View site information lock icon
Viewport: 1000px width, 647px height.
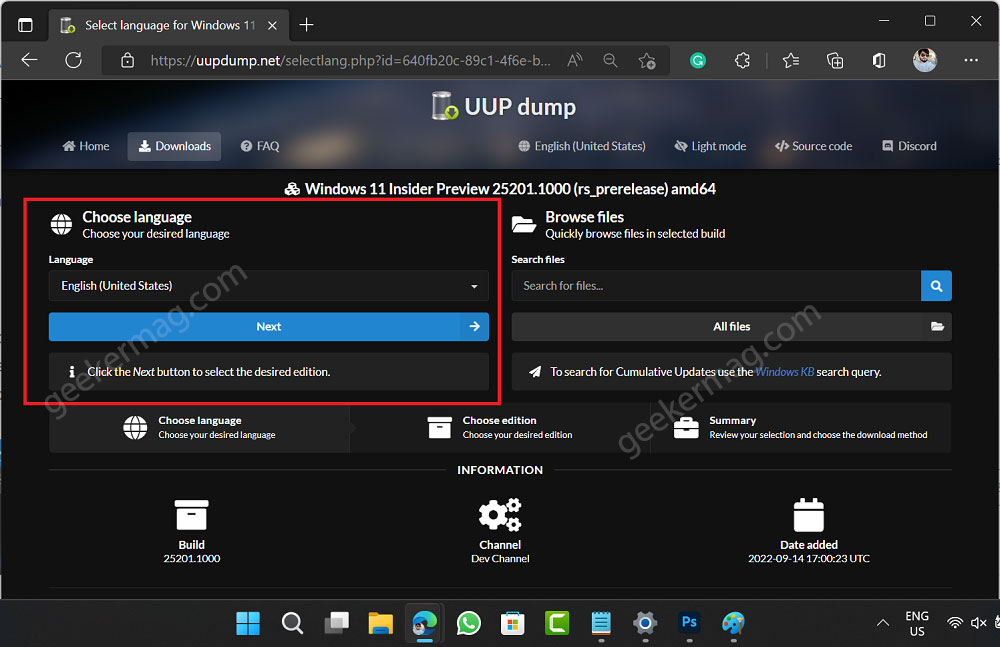coord(128,61)
